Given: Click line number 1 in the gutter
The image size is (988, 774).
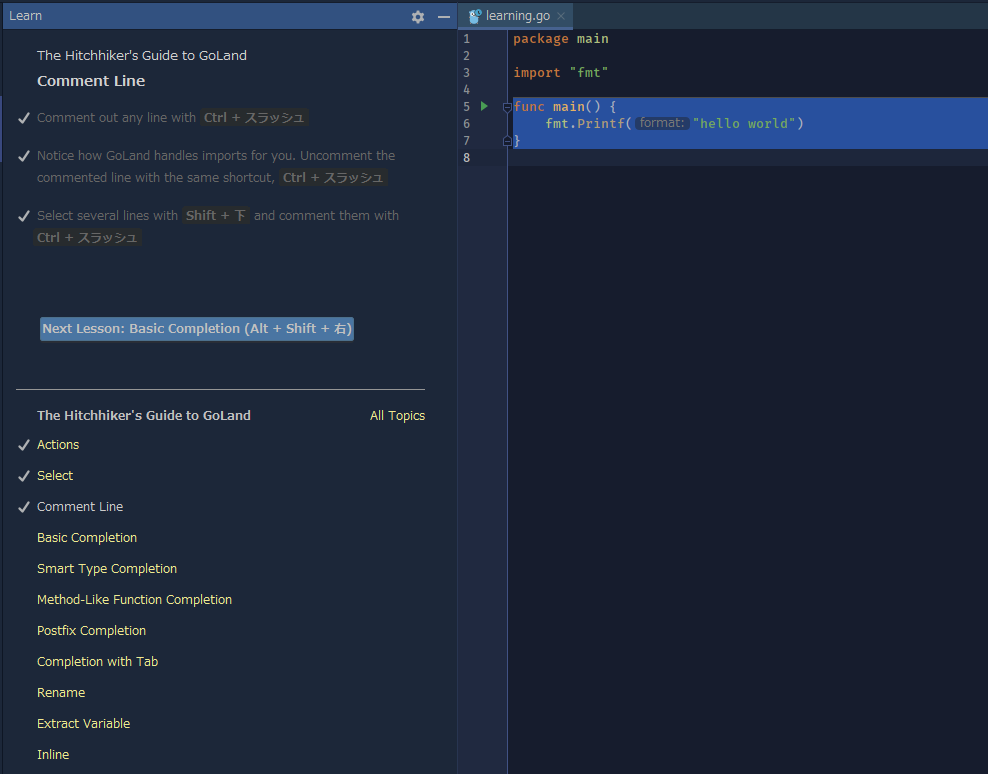Looking at the screenshot, I should 466,38.
